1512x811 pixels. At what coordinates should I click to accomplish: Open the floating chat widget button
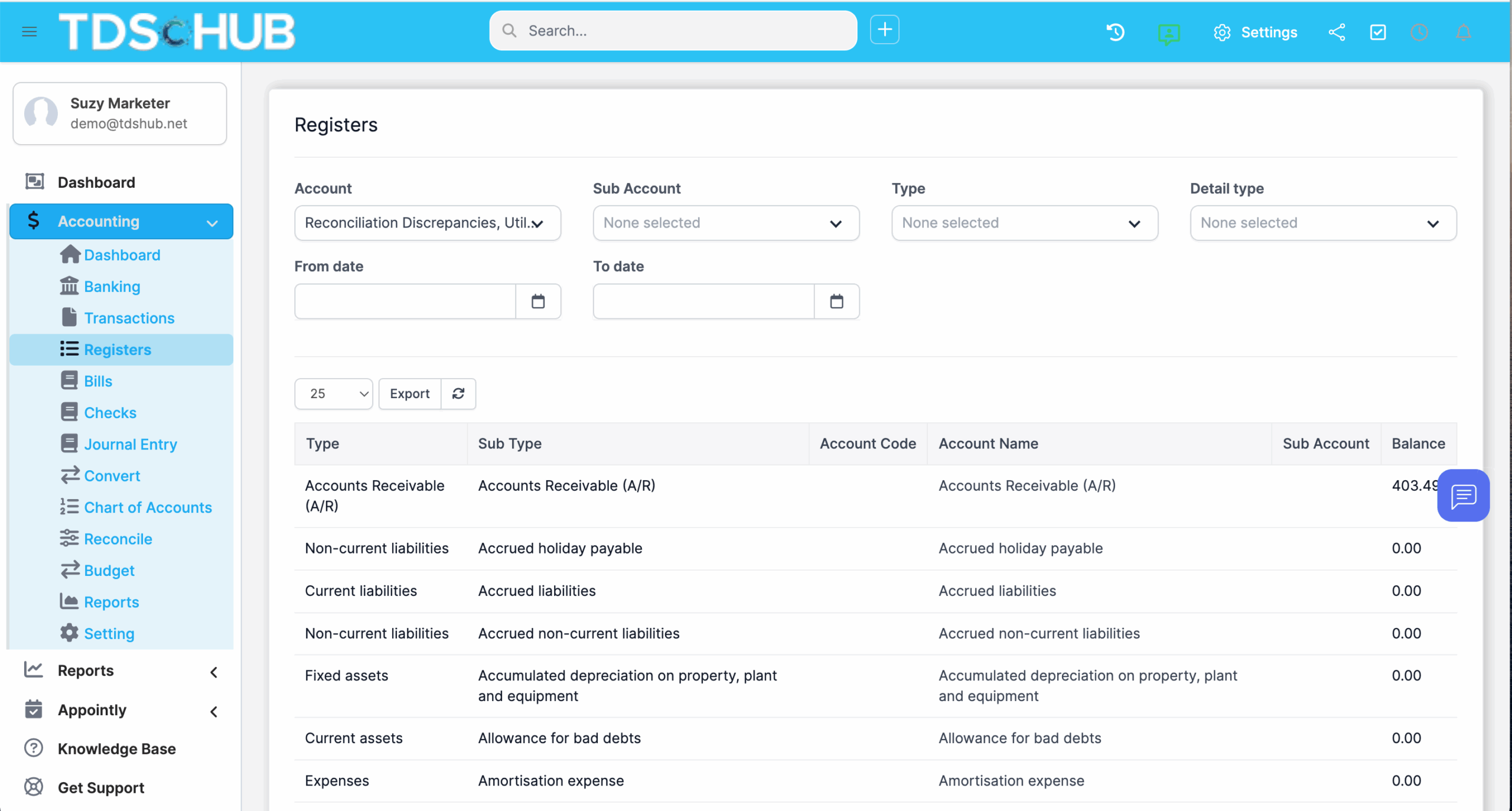coord(1463,496)
